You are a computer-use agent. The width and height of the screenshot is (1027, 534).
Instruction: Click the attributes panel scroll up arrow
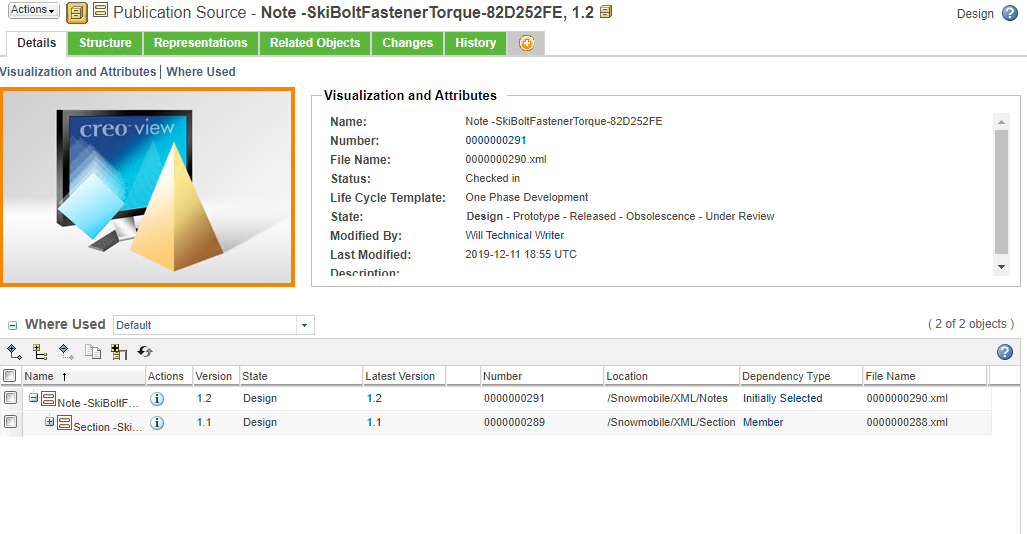pos(1001,122)
